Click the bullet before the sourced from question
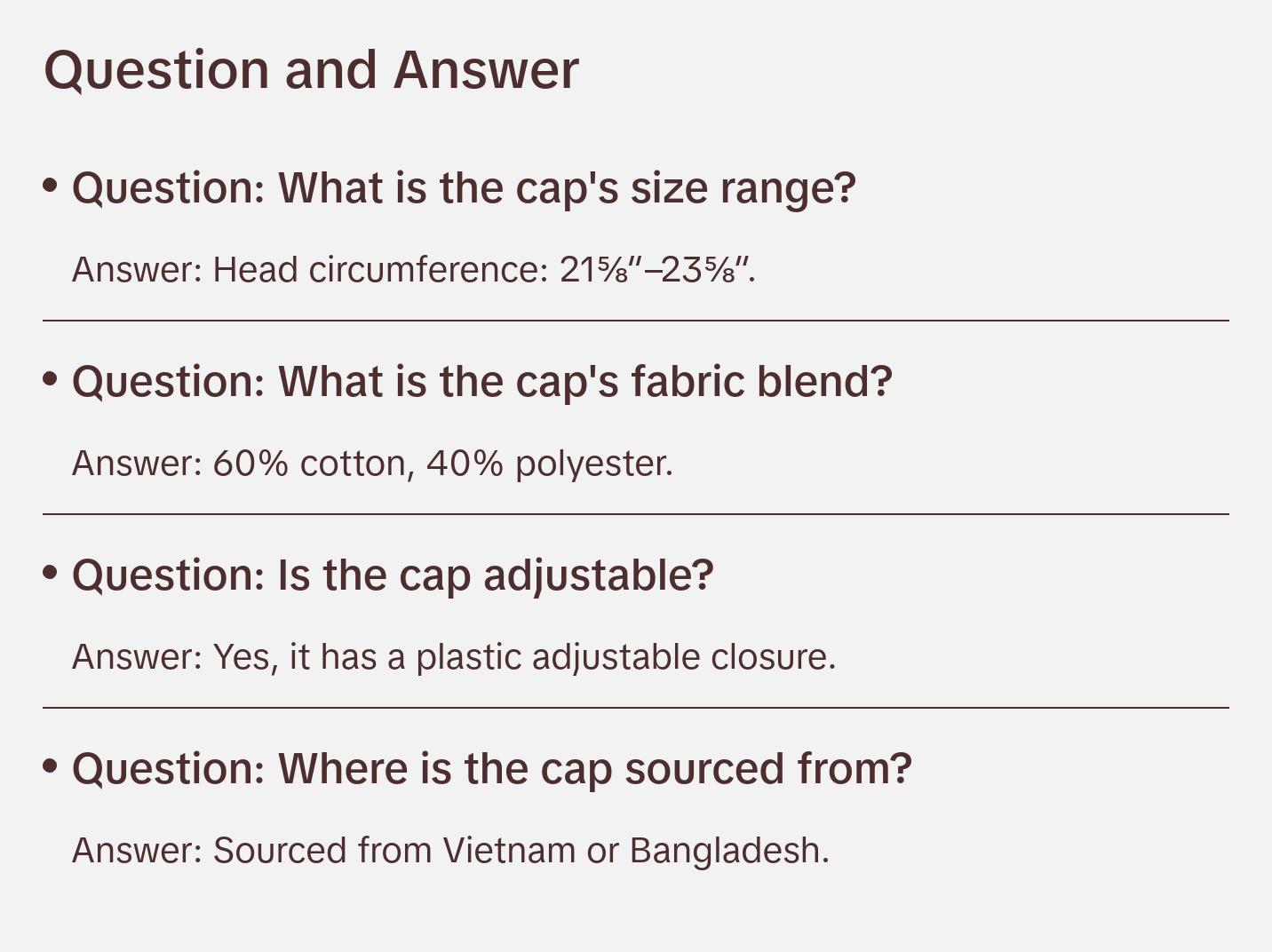Screen dimensions: 1272x952 51,766
